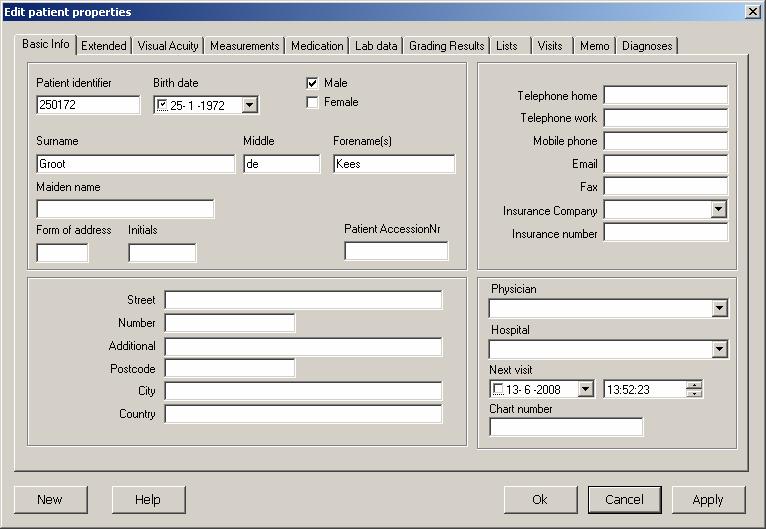
Task: Expand the Hospital dropdown list
Action: [x=720, y=349]
